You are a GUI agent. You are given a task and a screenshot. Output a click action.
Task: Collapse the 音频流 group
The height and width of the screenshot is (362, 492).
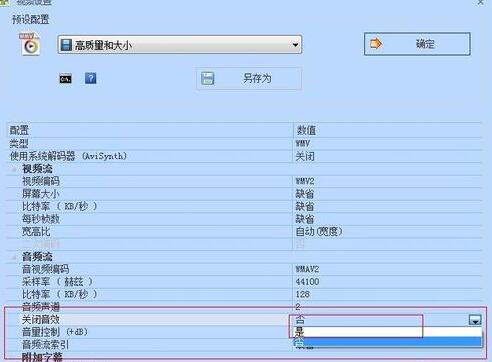[14, 257]
